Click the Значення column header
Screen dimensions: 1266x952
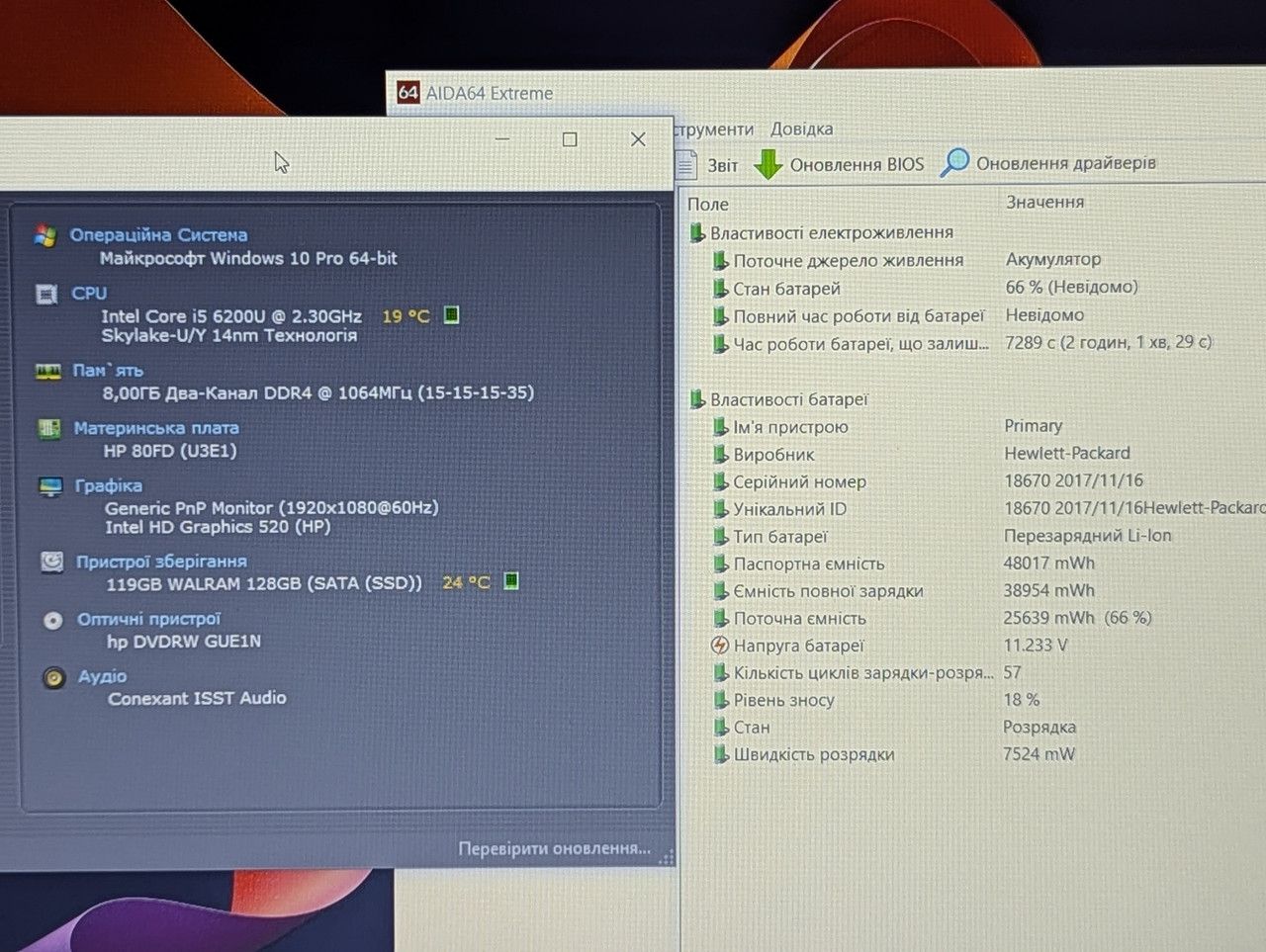click(1044, 202)
